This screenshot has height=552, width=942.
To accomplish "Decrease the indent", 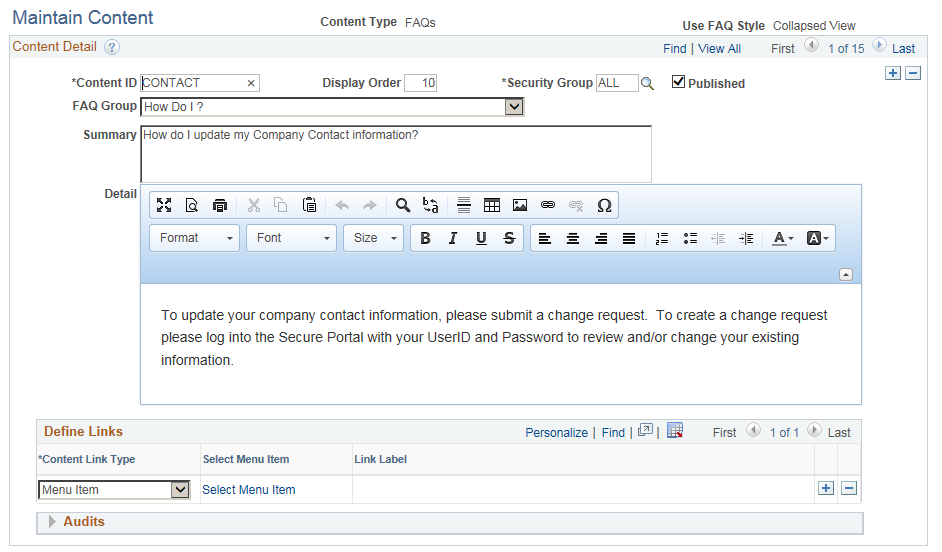I will (x=719, y=238).
